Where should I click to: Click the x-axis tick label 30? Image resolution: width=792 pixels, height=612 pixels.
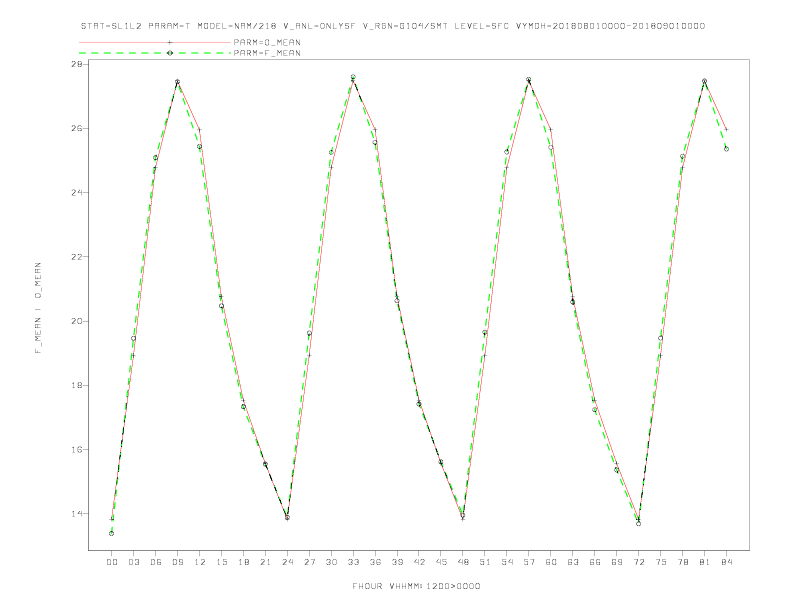point(331,562)
